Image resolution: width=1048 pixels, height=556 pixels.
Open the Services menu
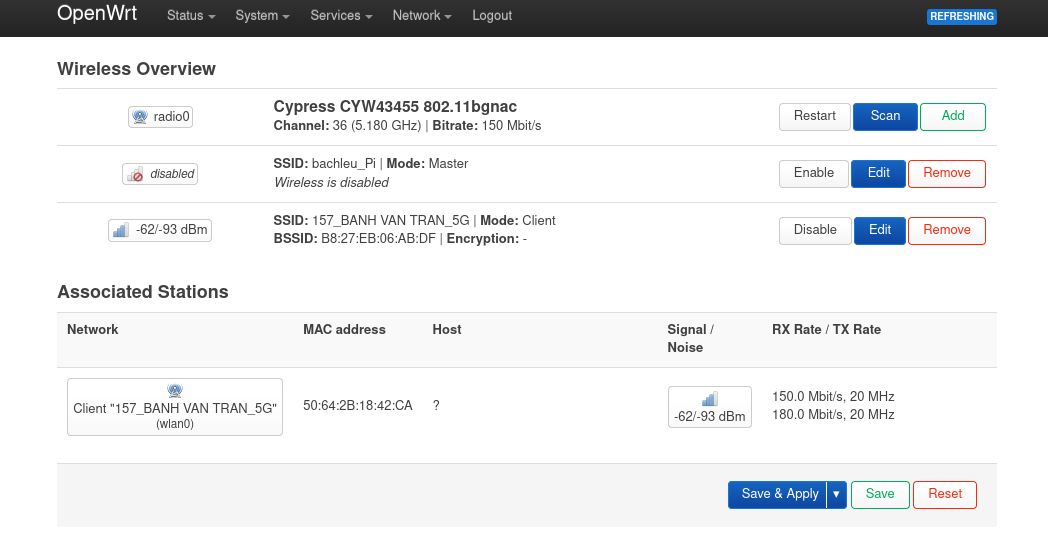(341, 16)
